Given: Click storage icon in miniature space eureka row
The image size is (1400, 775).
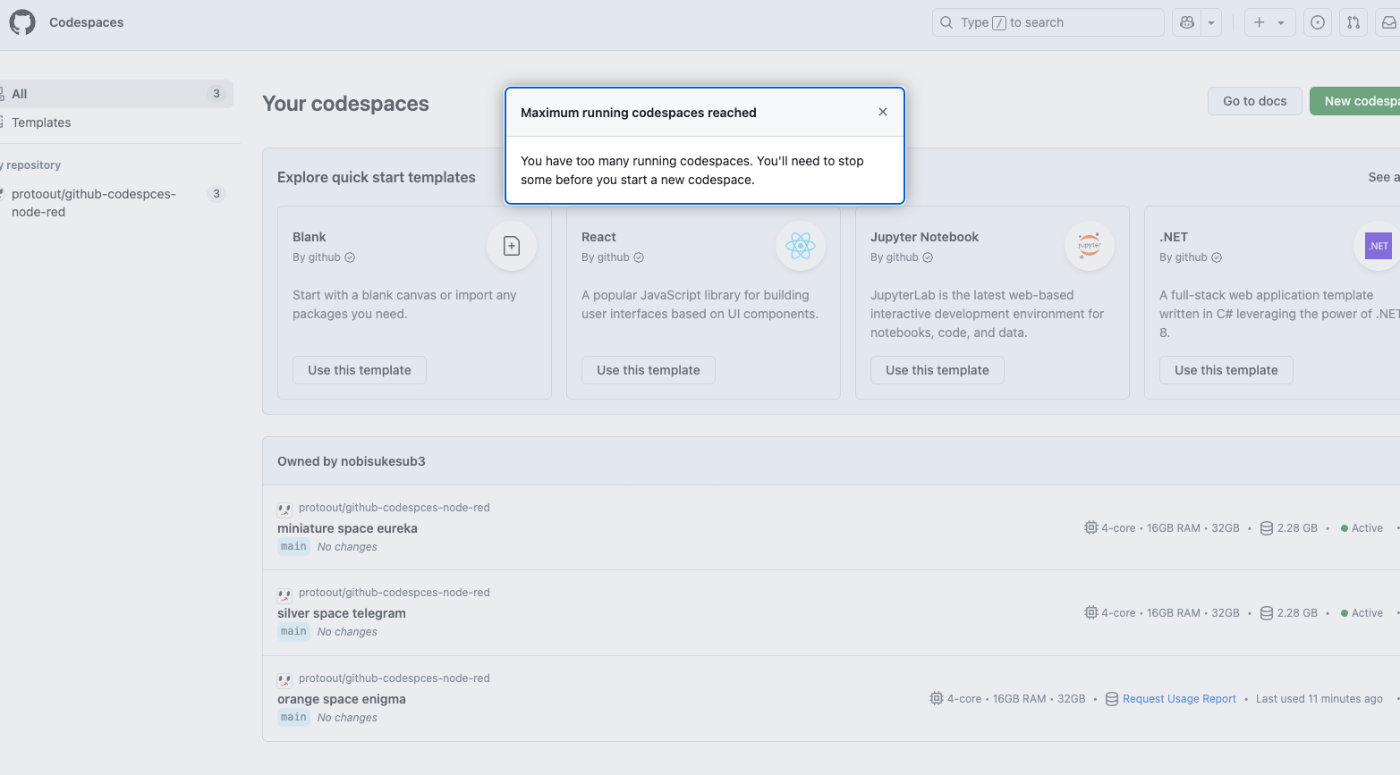Looking at the screenshot, I should click(1266, 528).
